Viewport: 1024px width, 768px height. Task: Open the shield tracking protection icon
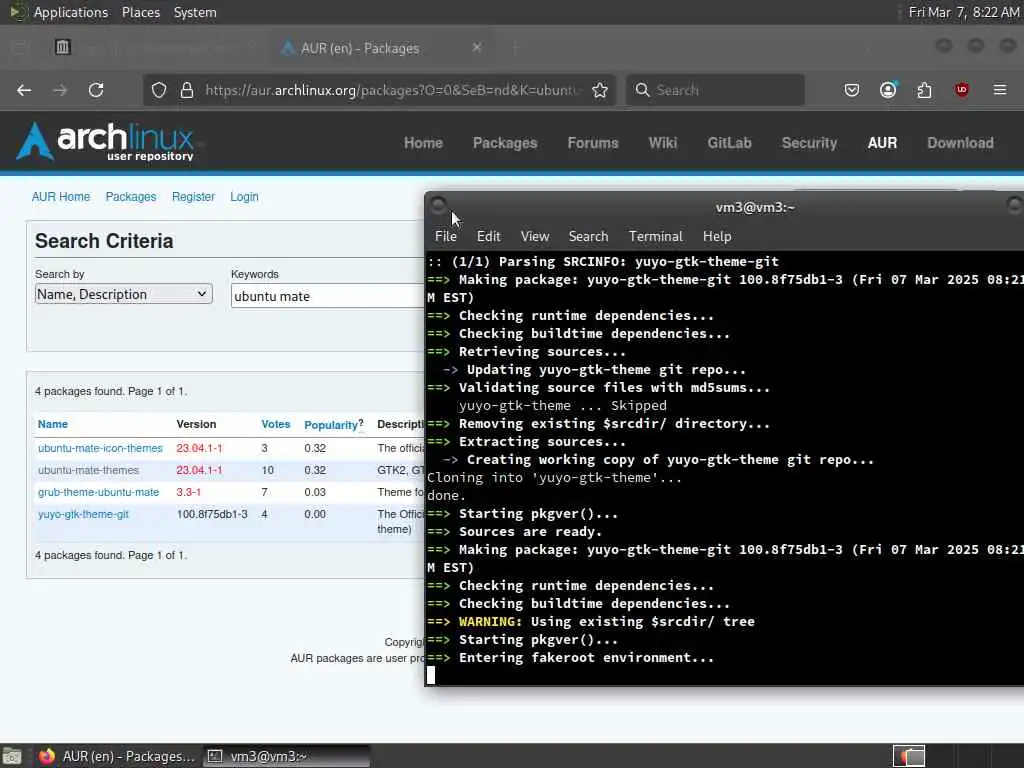[159, 90]
